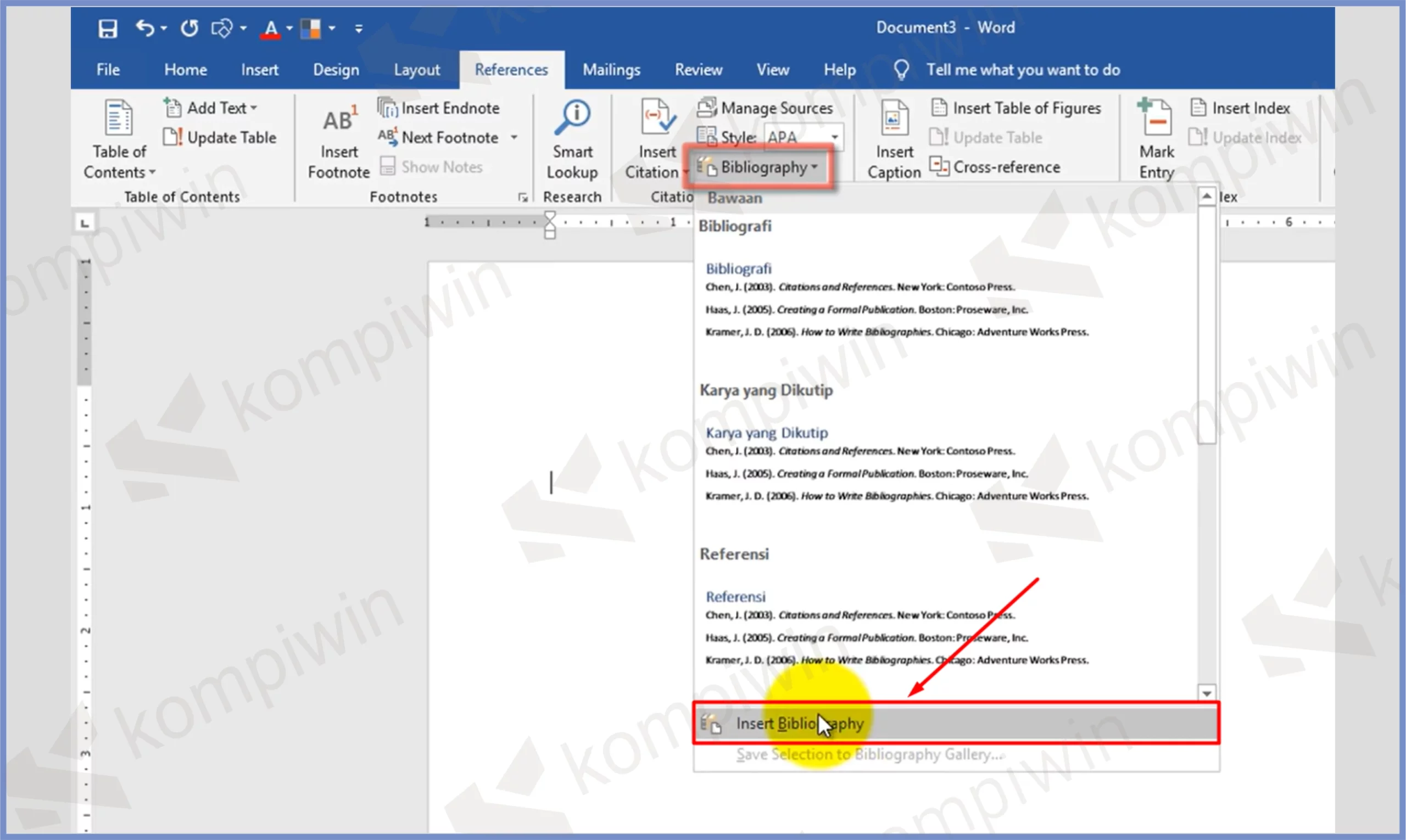Click the Redo icon in title bar
The image size is (1406, 840).
coord(189,28)
